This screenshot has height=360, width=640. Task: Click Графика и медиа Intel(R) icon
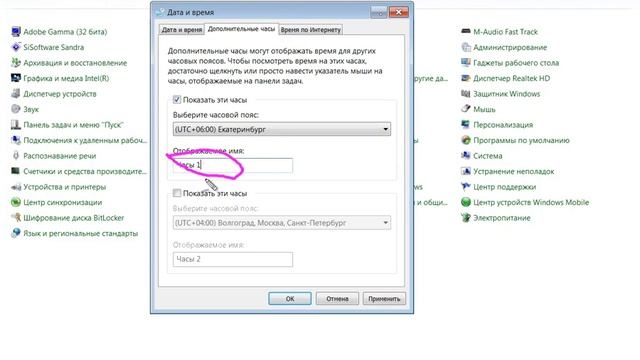[16, 78]
